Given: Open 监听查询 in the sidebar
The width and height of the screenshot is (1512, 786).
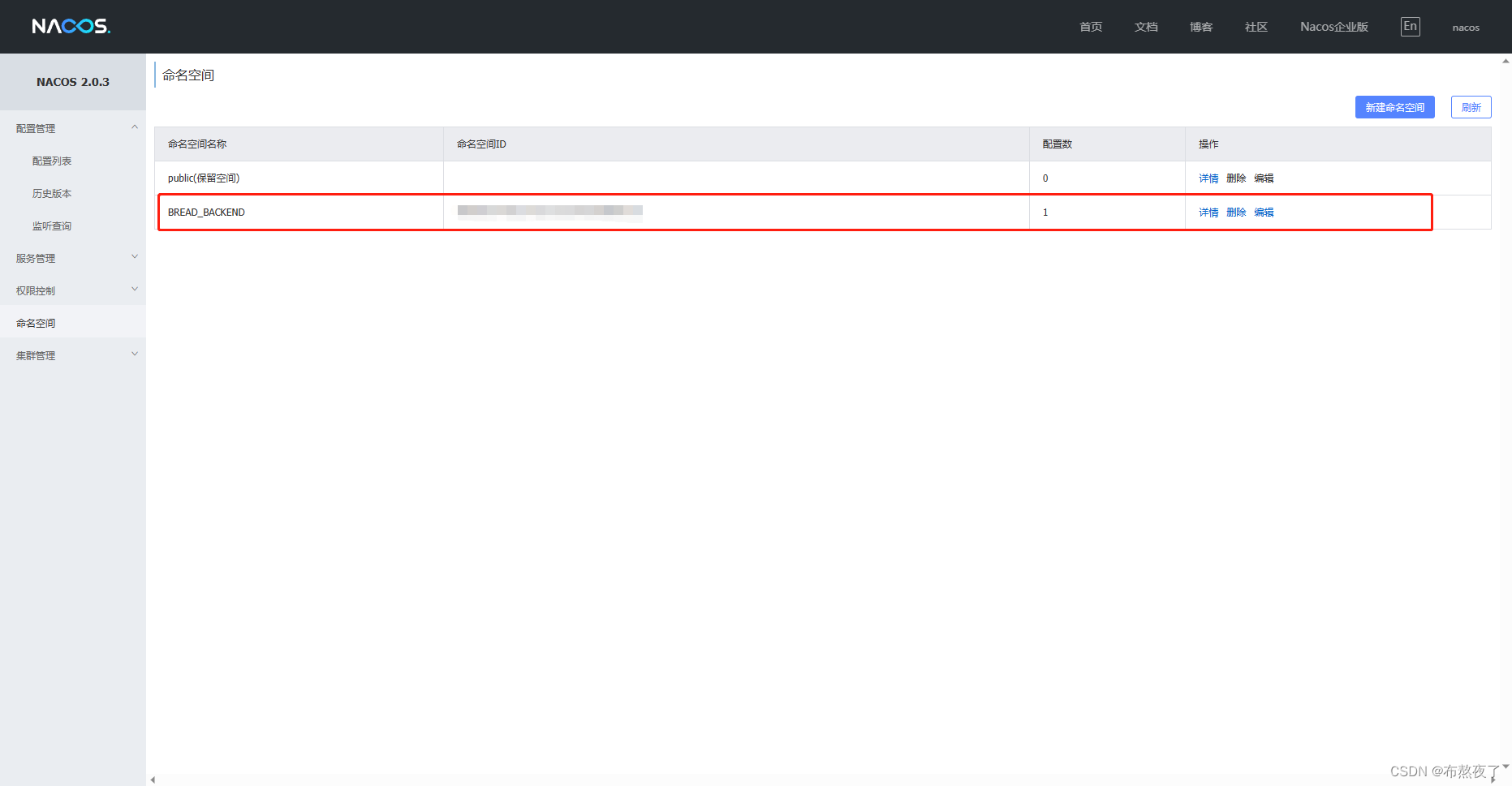Looking at the screenshot, I should (x=52, y=225).
